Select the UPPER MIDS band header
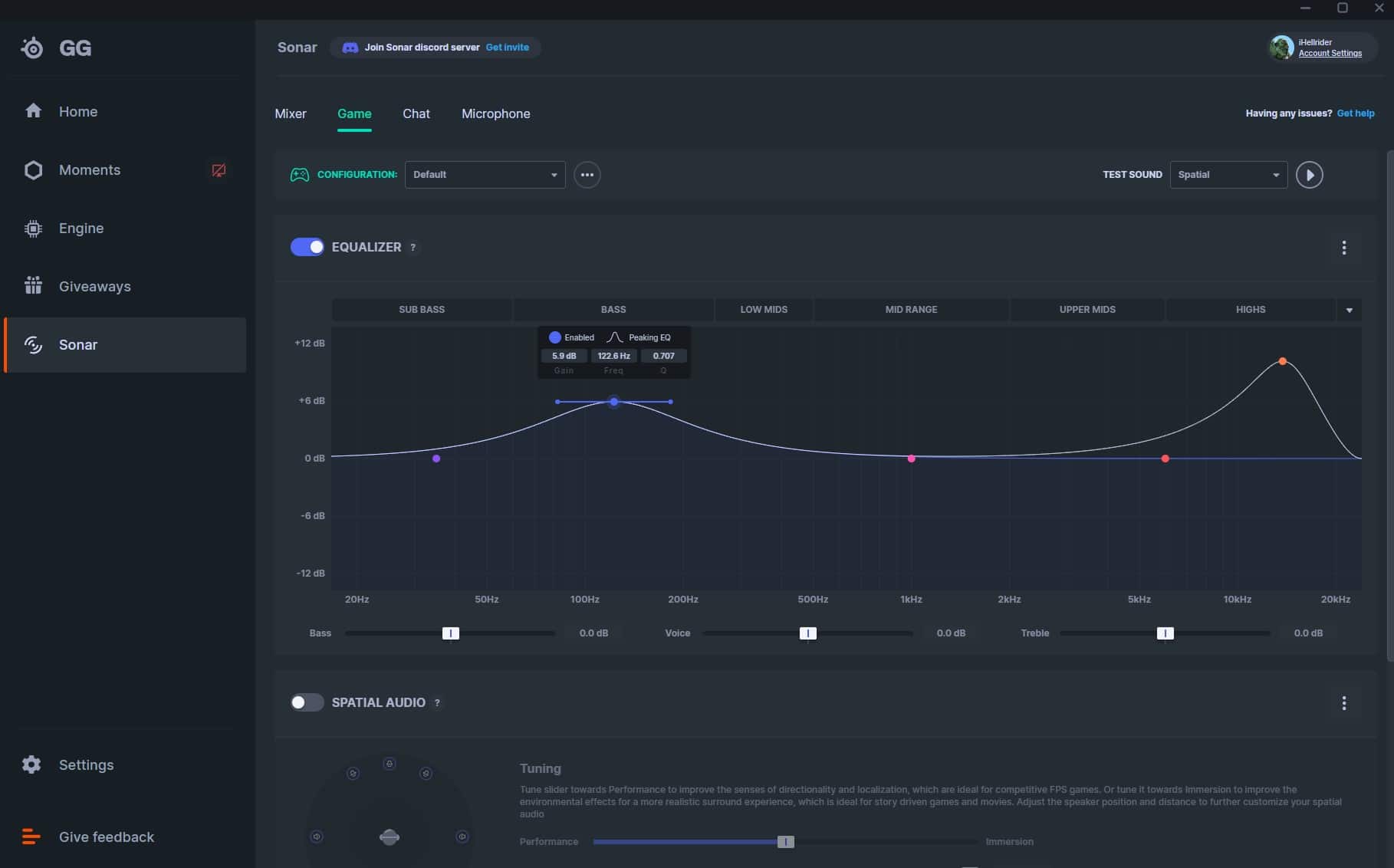The width and height of the screenshot is (1394, 868). click(1087, 310)
